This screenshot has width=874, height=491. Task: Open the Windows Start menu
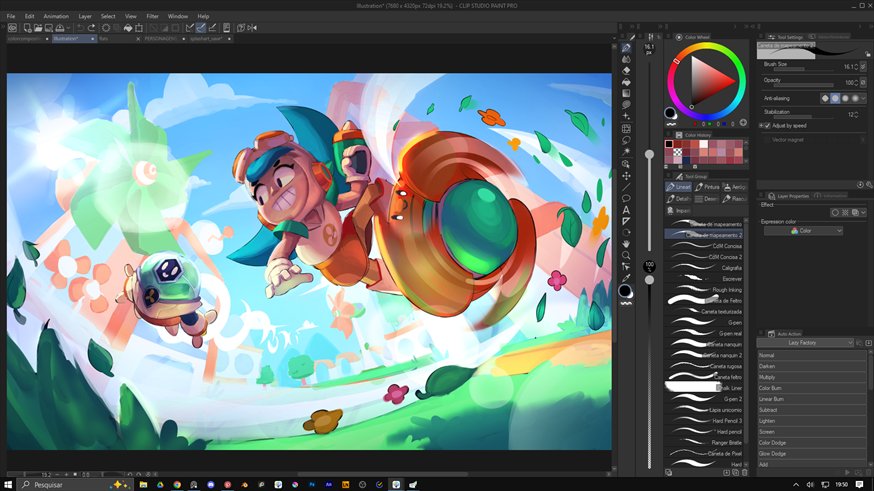point(8,485)
